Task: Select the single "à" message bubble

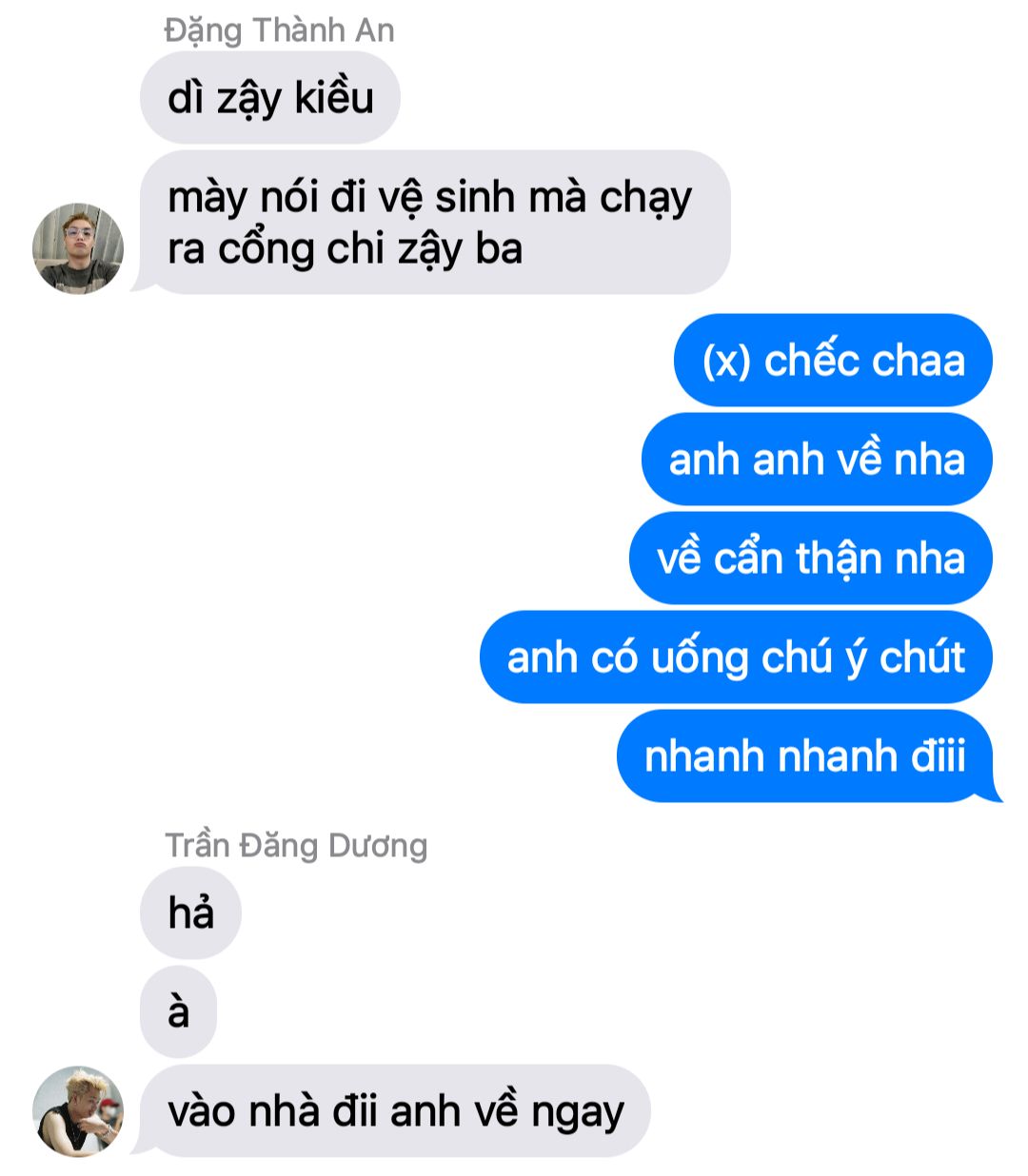Action: (179, 1012)
